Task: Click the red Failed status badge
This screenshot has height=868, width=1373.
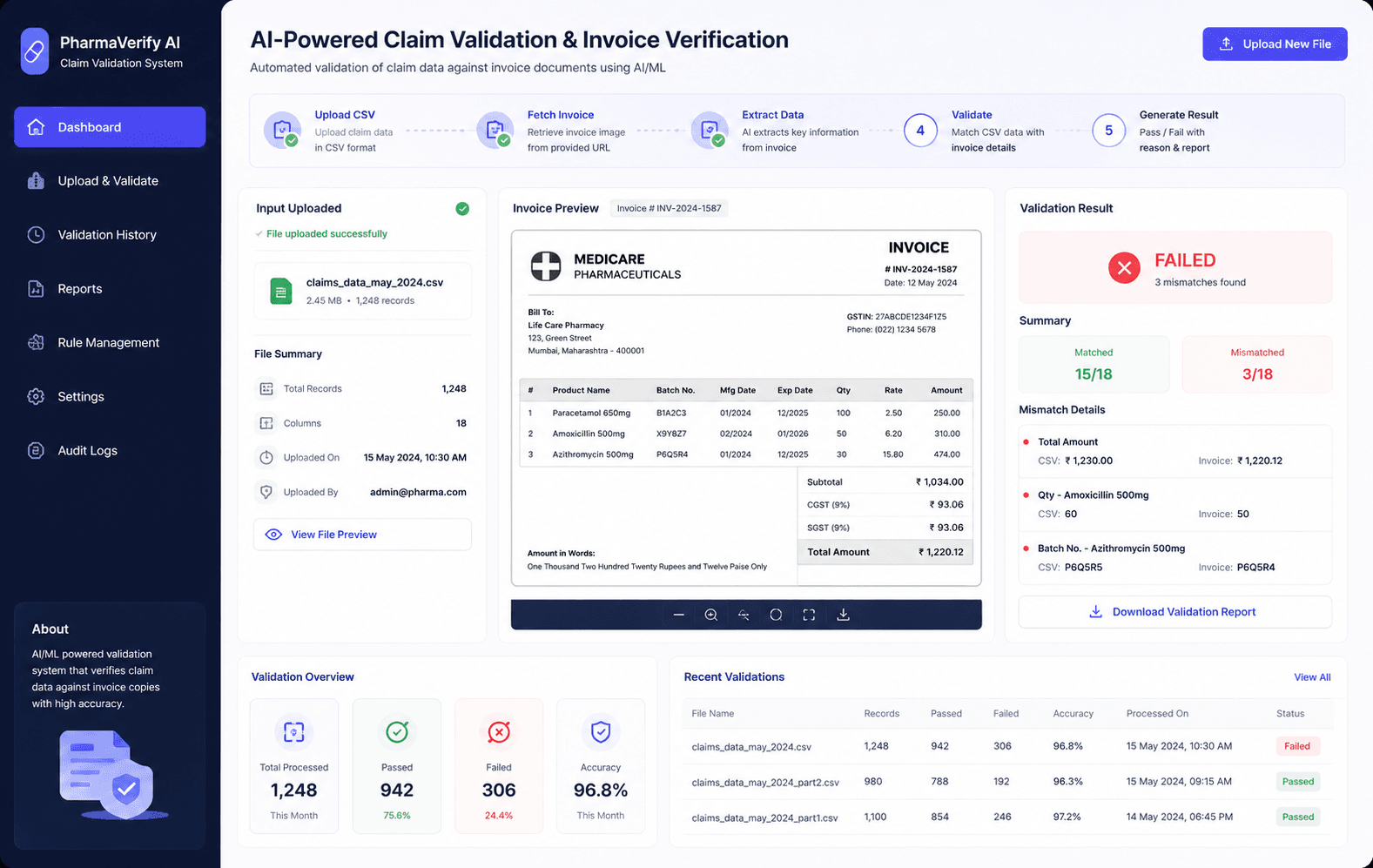Action: 1297,746
